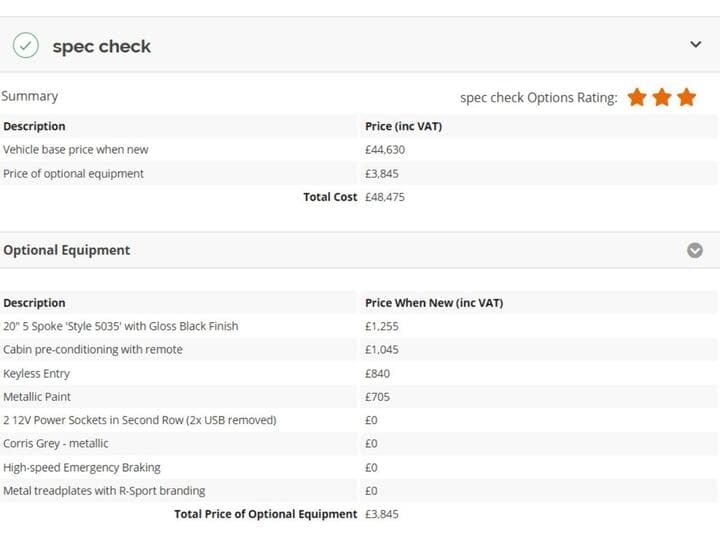Collapse Optional Equipment with grey arrow icon
The image size is (720, 540).
click(695, 250)
